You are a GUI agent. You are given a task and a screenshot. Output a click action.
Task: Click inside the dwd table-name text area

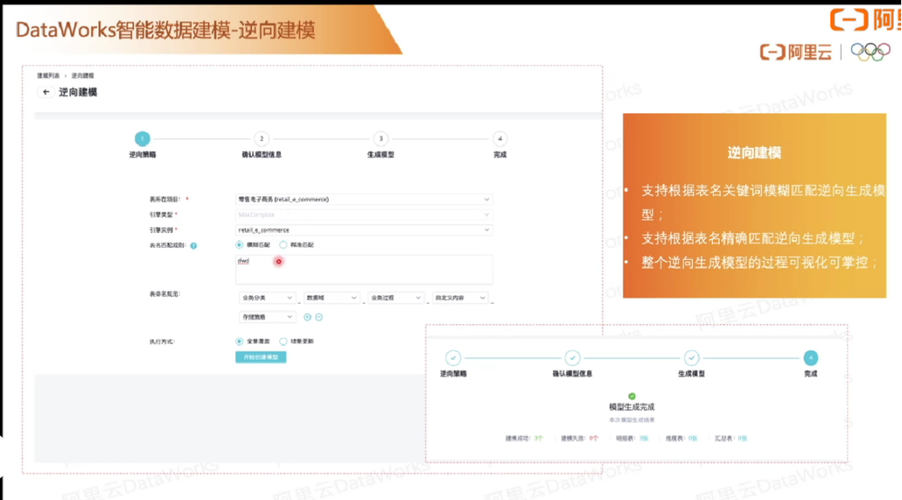click(x=364, y=270)
